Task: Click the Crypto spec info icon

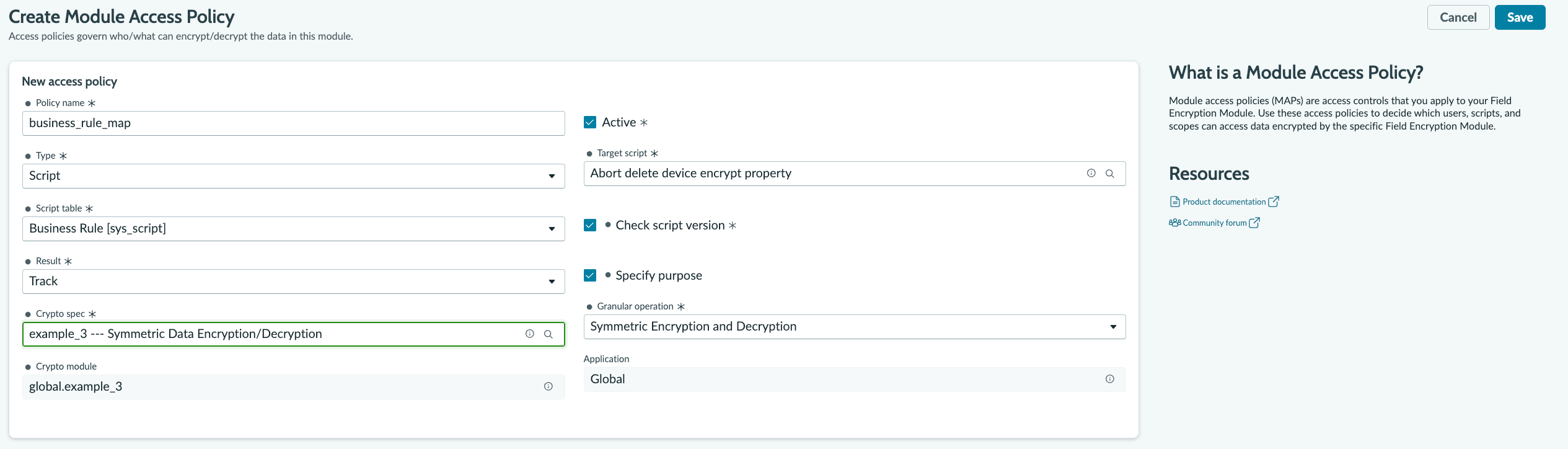Action: tap(530, 334)
